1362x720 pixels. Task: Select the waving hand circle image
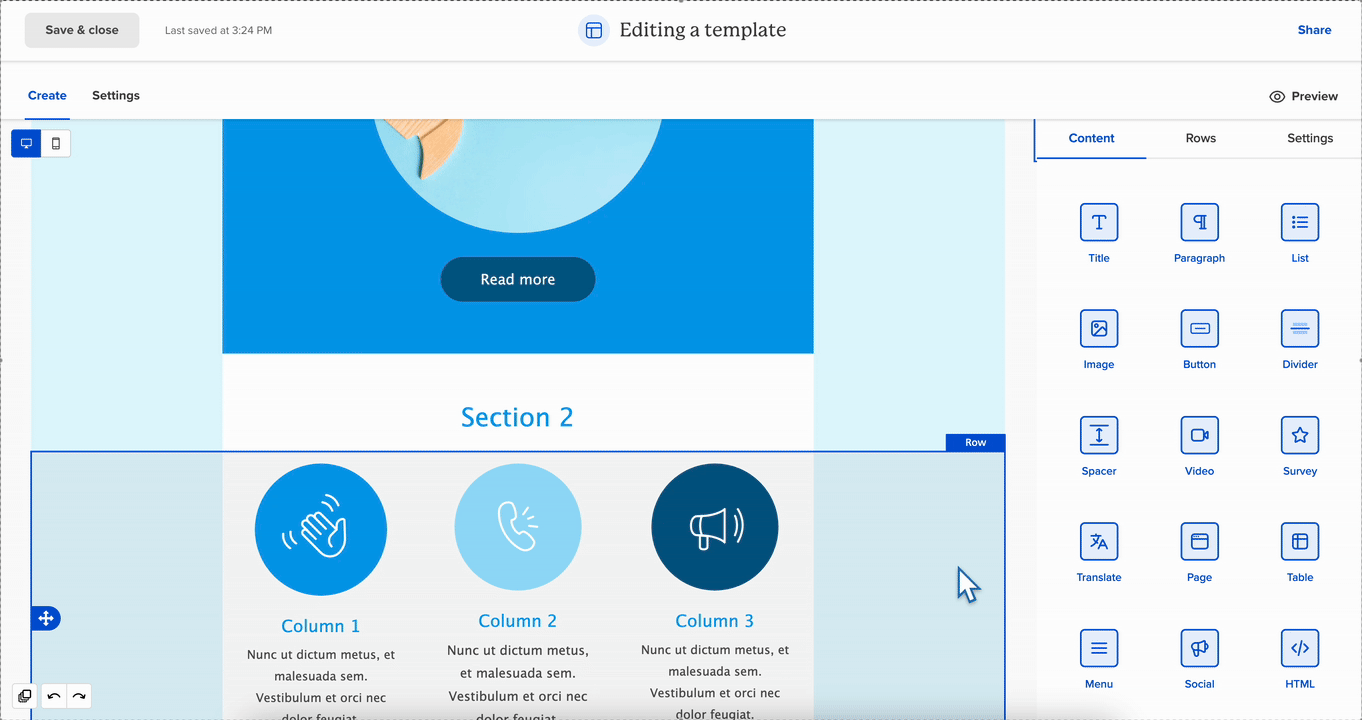321,530
